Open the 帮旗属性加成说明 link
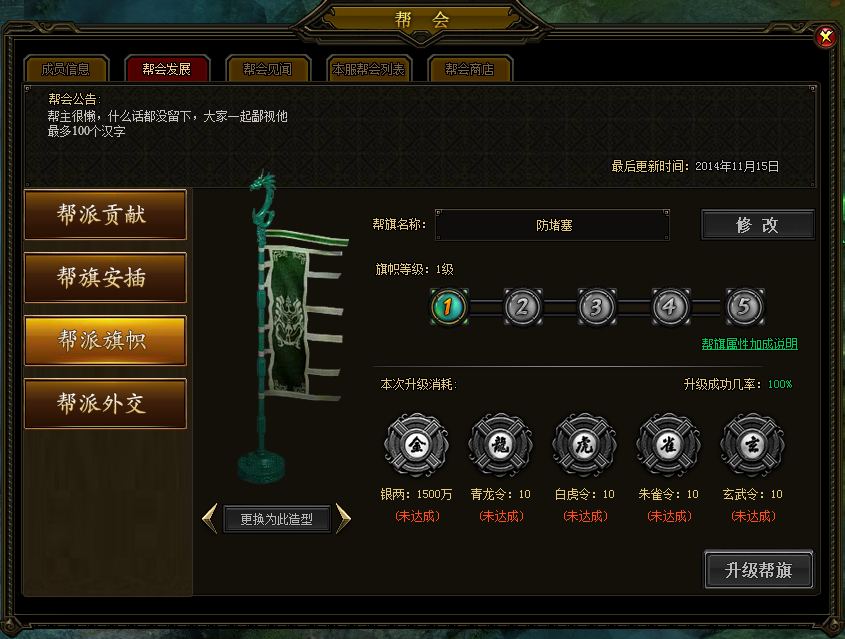 pyautogui.click(x=749, y=344)
